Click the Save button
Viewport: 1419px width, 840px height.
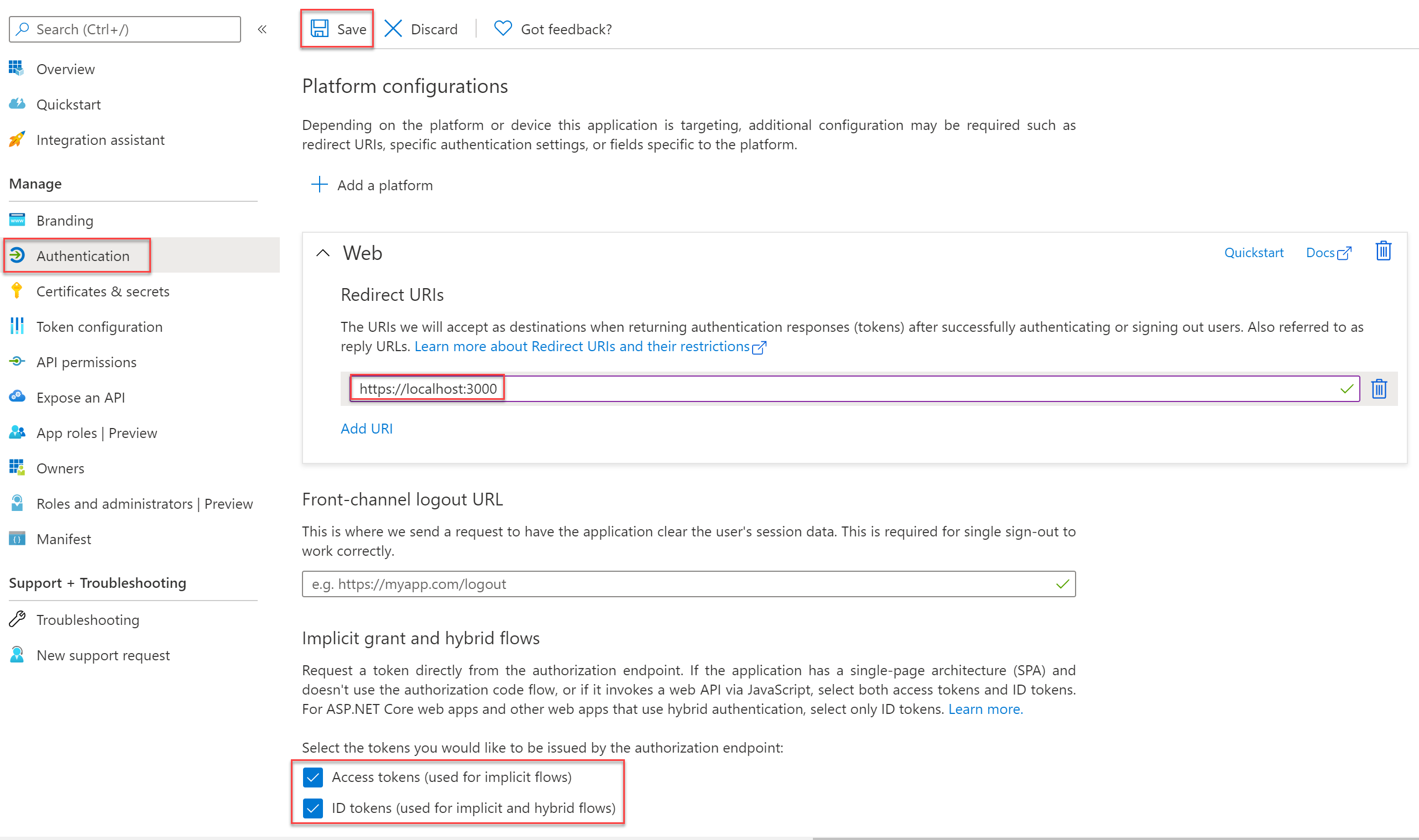pos(337,29)
